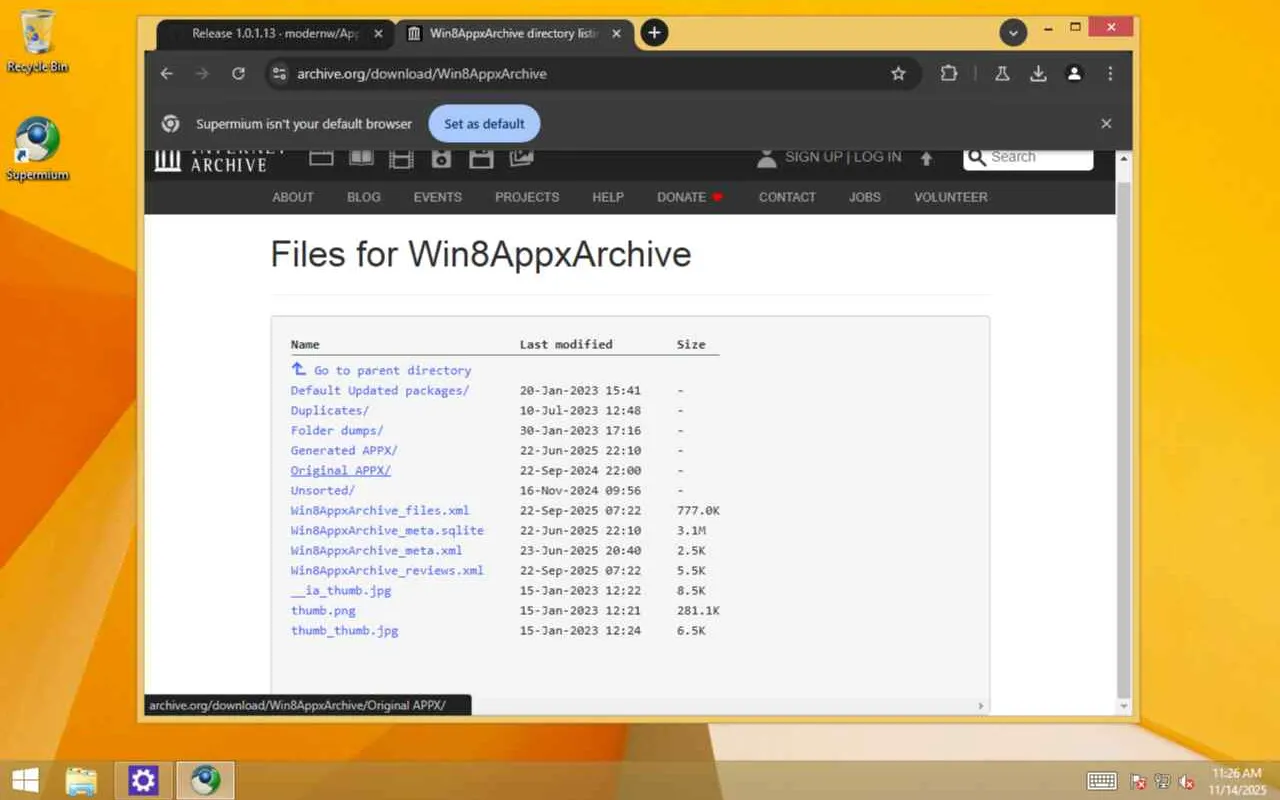Close the Release 1.0.1.13 tab
The width and height of the screenshot is (1280, 800).
(378, 33)
